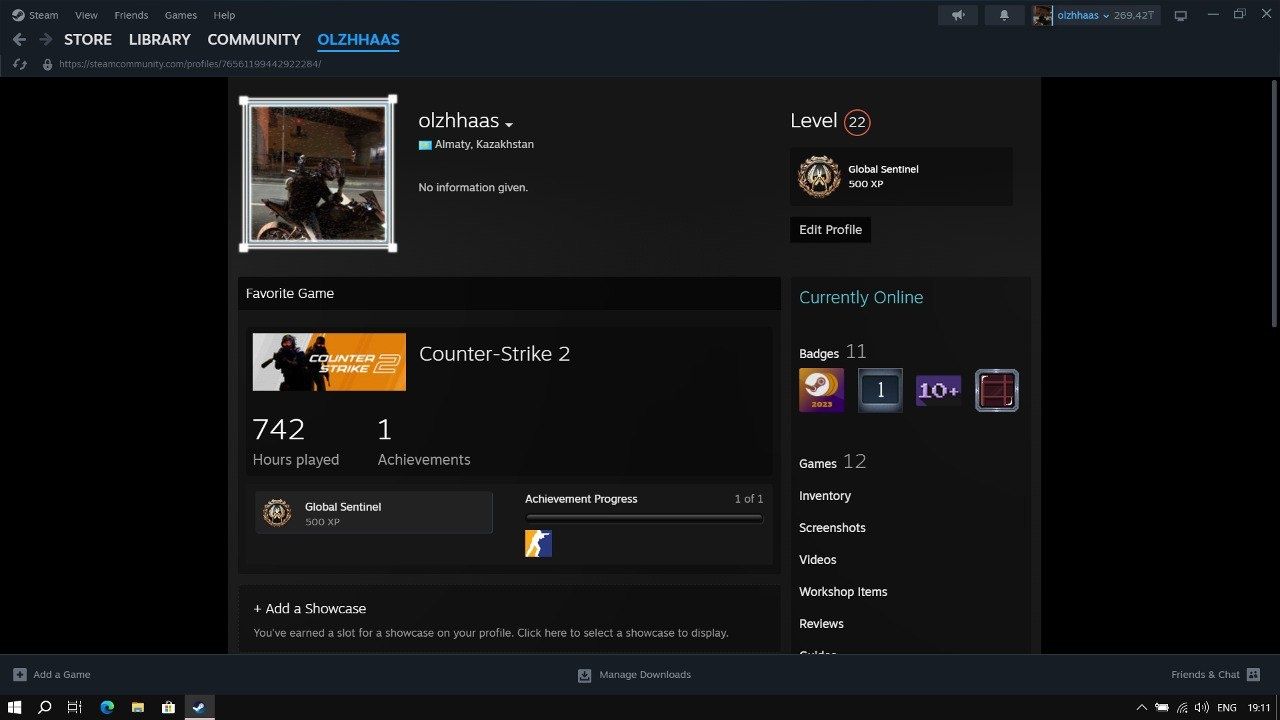
Task: Click the padlock icon beside the URL
Action: [x=46, y=64]
